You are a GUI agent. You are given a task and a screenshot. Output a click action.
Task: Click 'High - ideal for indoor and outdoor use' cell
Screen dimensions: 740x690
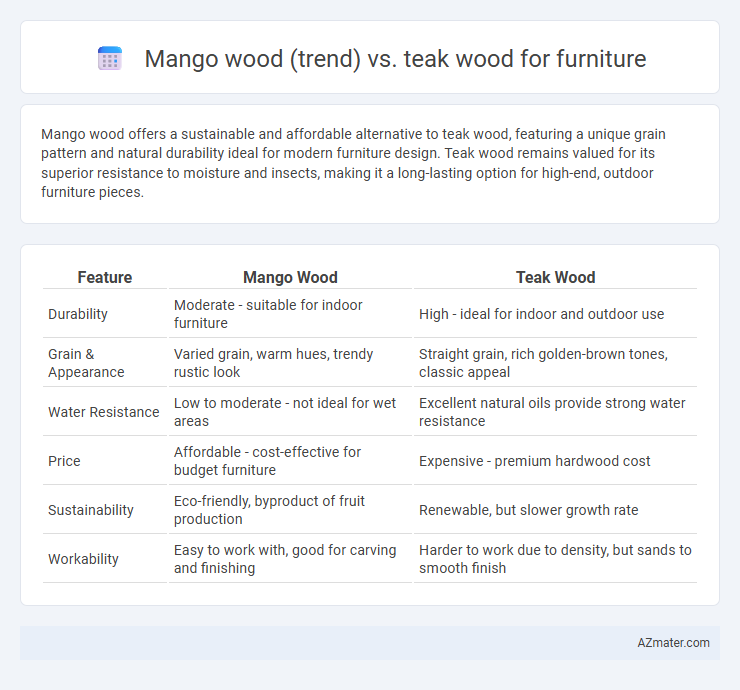pyautogui.click(x=555, y=314)
